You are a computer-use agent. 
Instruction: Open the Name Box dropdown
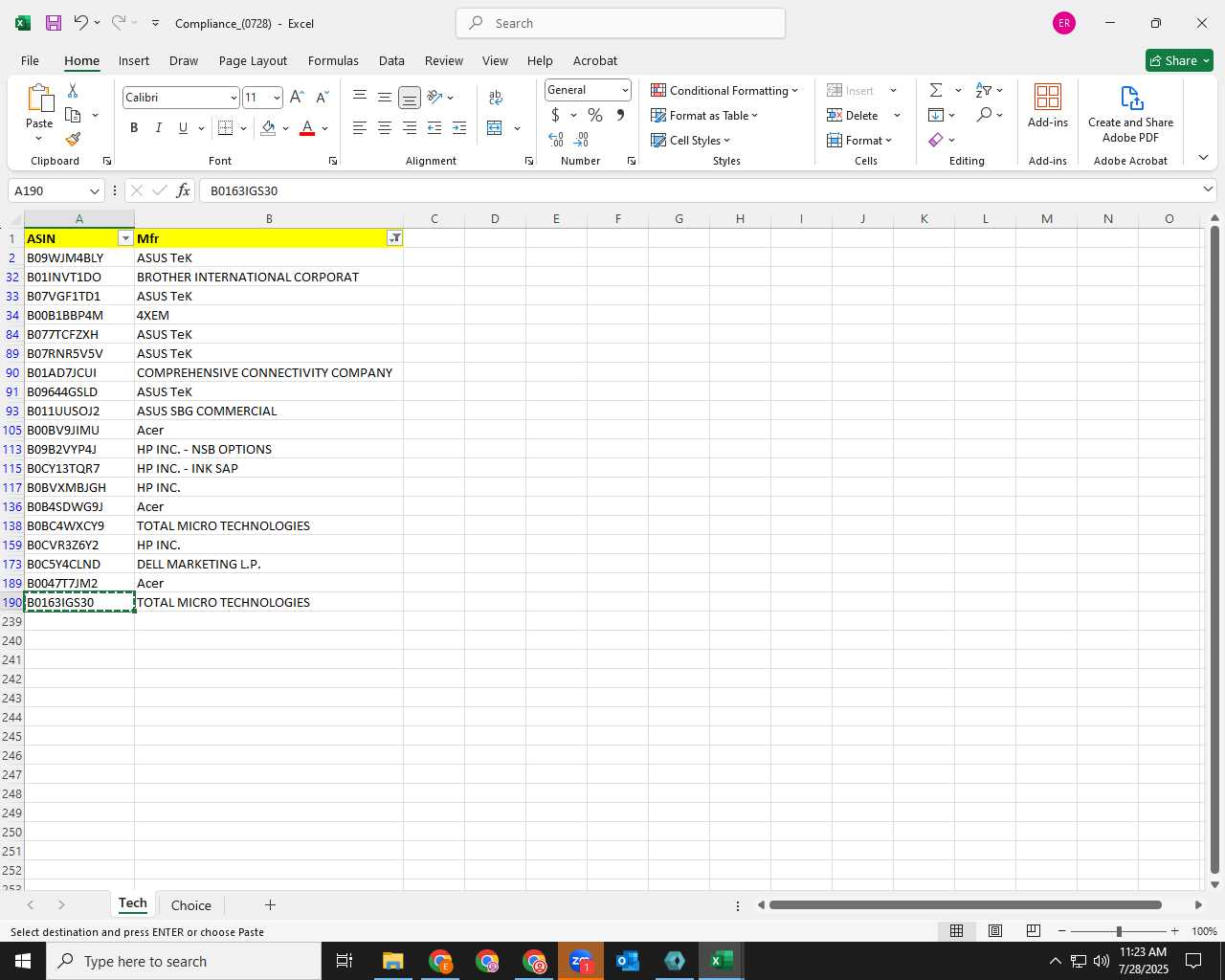(x=94, y=190)
